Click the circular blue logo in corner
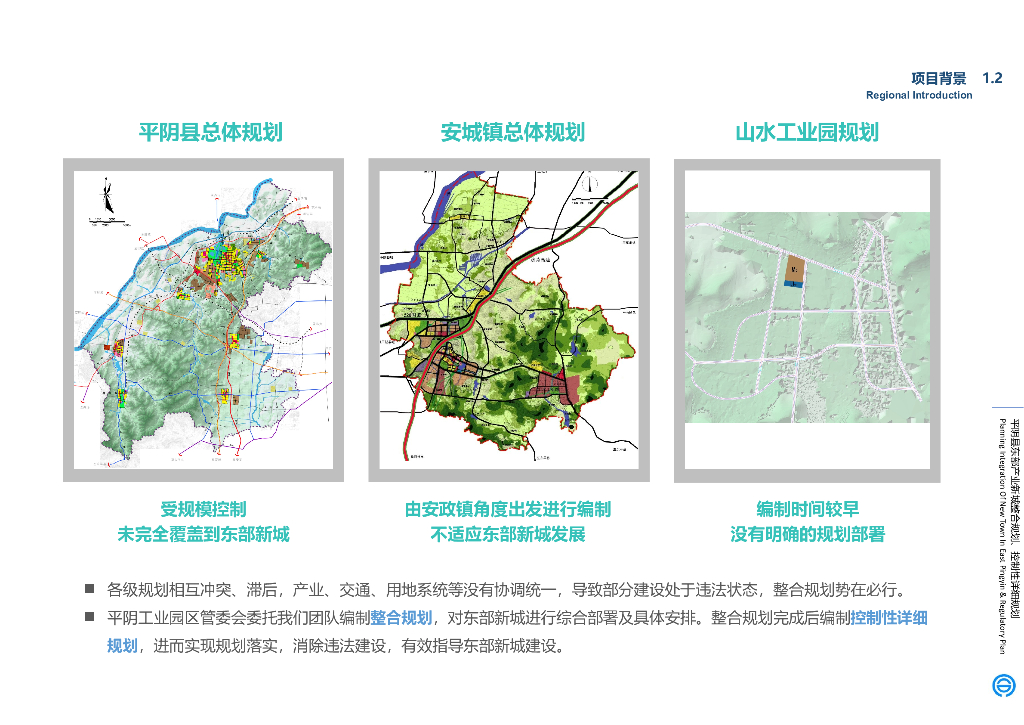This screenshot has width=1024, height=725. point(1004,686)
